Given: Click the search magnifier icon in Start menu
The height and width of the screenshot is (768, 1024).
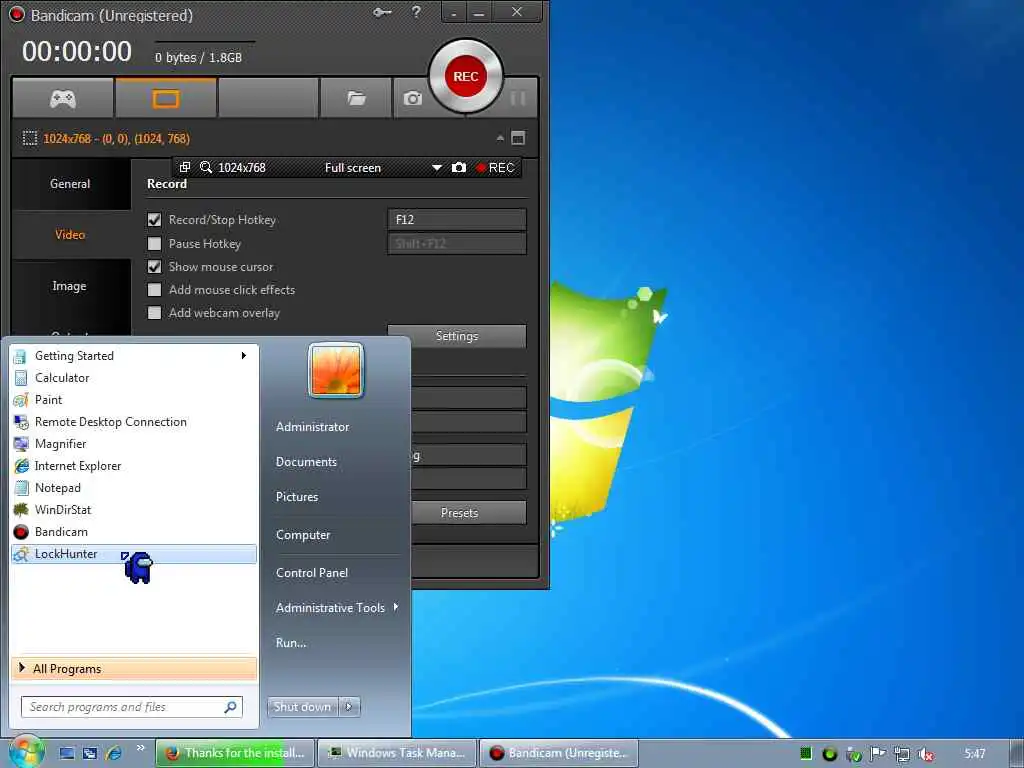Looking at the screenshot, I should point(231,707).
